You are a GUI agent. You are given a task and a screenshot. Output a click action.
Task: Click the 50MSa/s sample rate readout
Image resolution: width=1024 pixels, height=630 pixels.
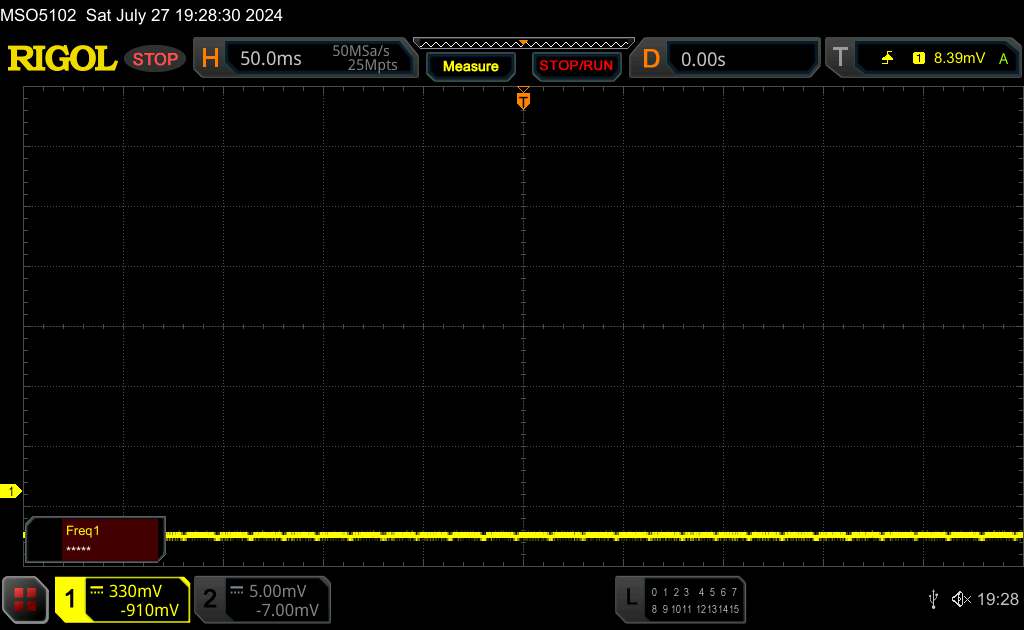[x=360, y=51]
